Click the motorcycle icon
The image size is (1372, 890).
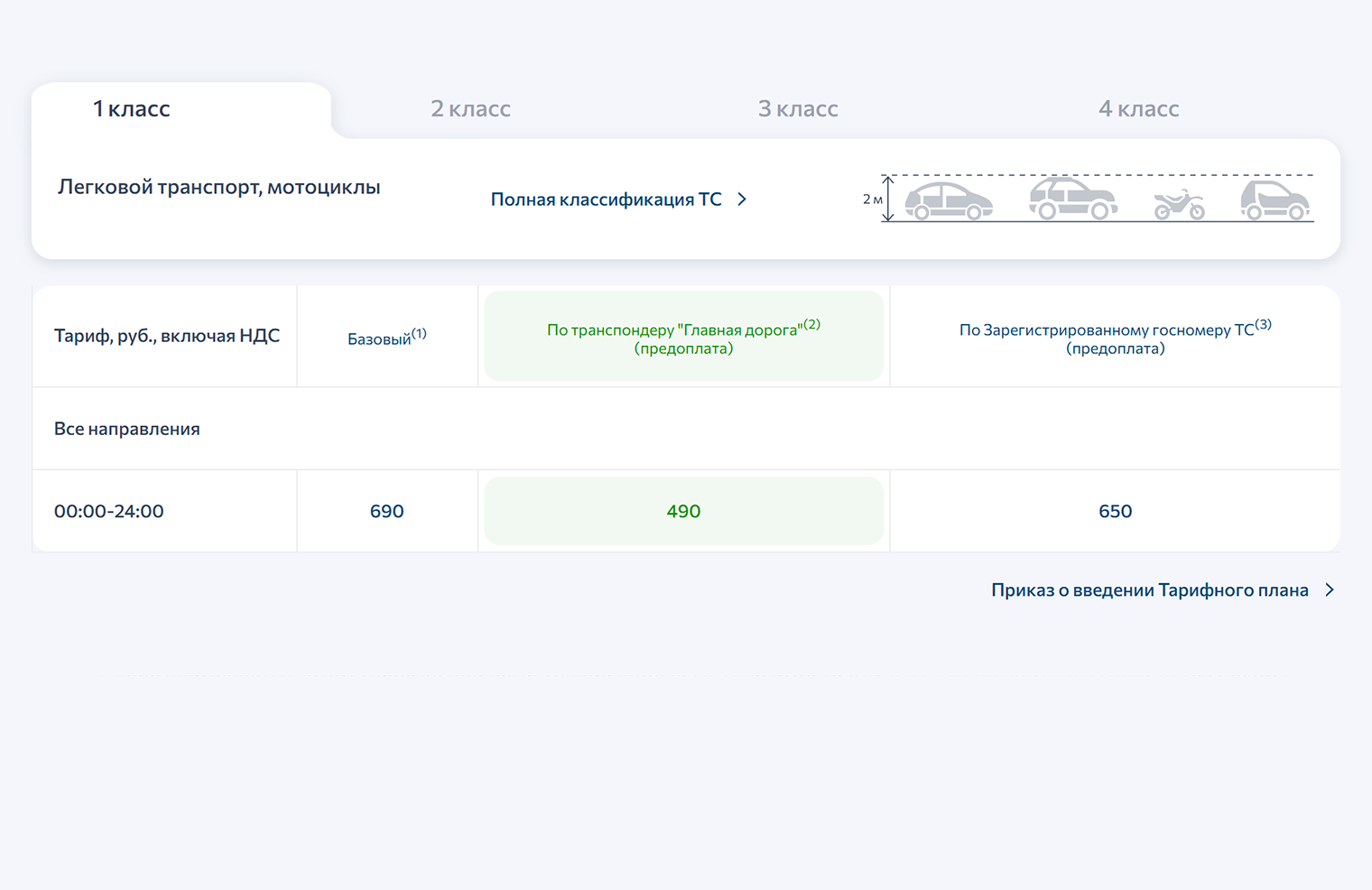[1179, 205]
